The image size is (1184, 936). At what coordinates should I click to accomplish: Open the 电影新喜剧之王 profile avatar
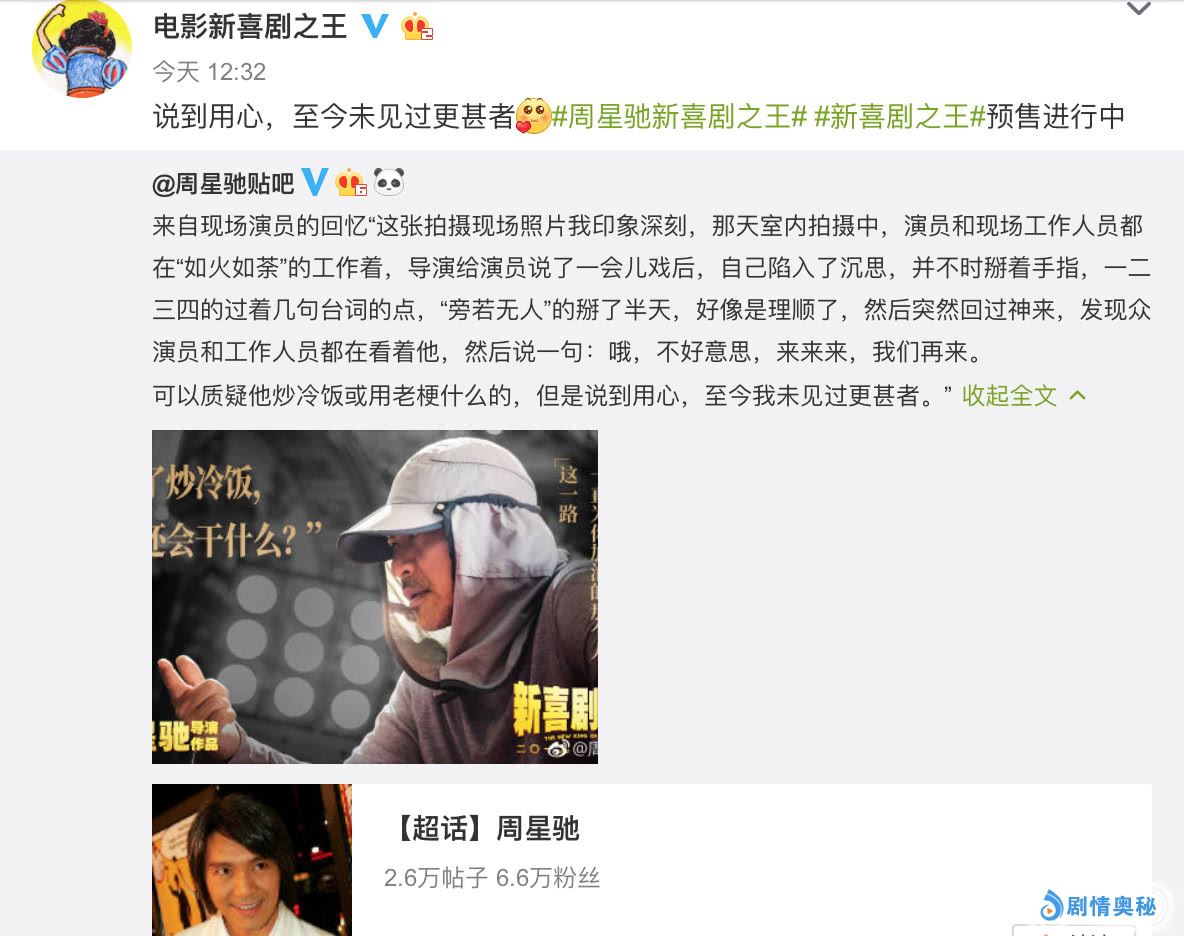(82, 50)
